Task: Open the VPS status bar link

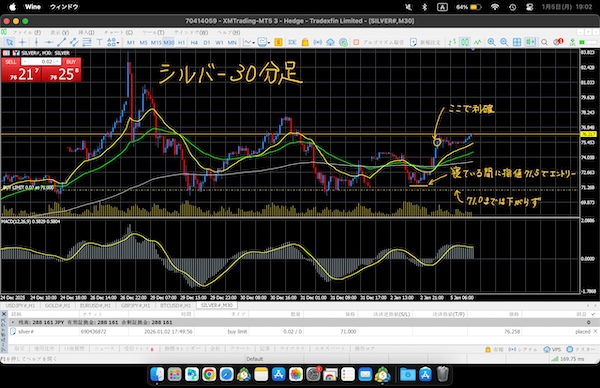Action: [x=553, y=349]
